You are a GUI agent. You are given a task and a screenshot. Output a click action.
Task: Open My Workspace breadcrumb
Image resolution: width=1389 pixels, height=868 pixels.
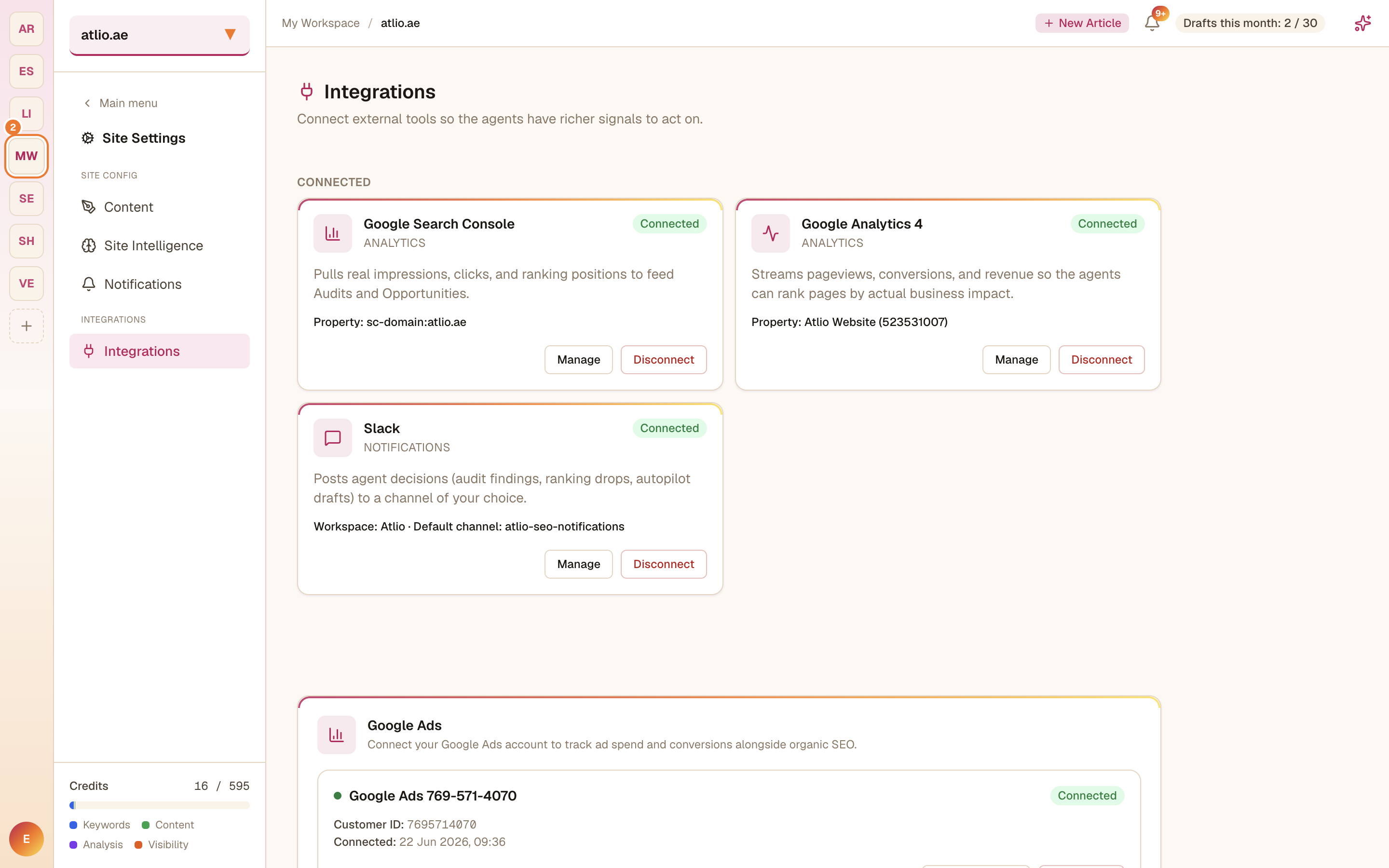(x=320, y=23)
